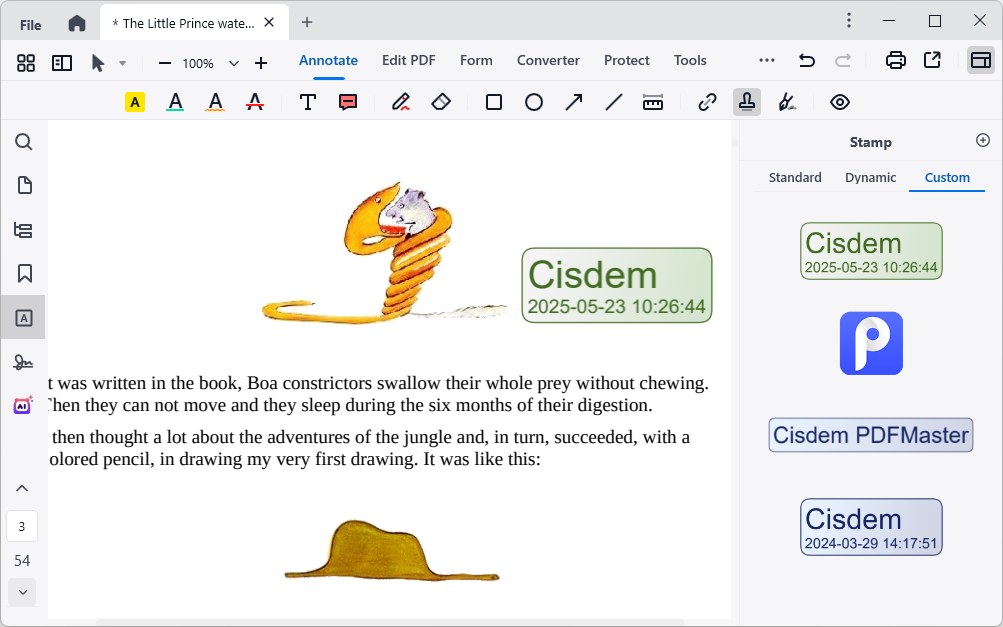The height and width of the screenshot is (627, 1003).
Task: Open the page thumbnails panel
Action: pyautogui.click(x=23, y=185)
